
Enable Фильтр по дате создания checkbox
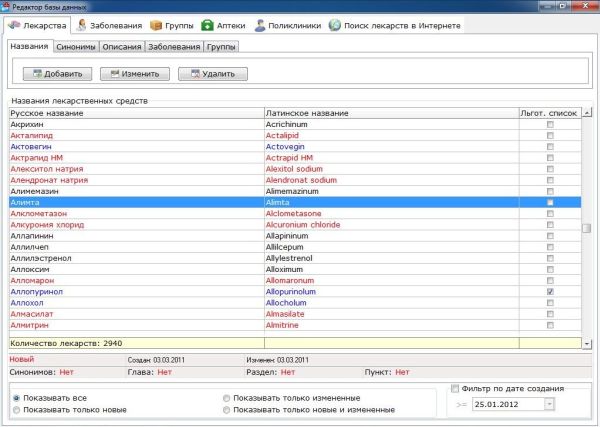(455, 389)
